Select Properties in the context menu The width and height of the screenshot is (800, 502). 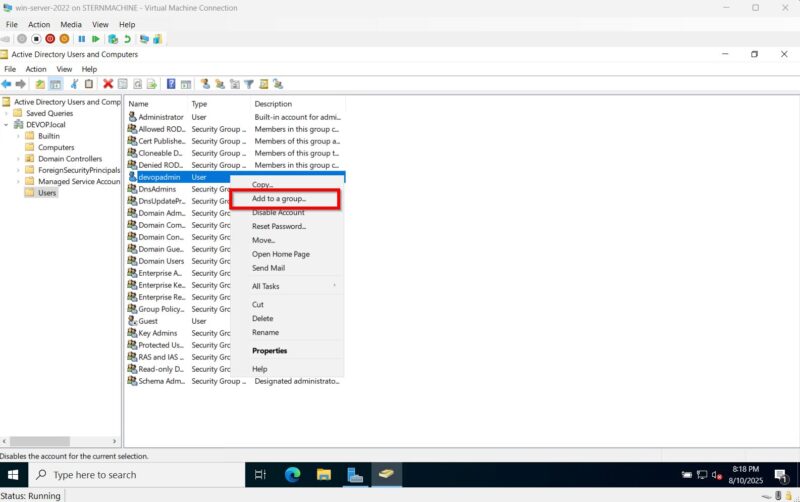[x=287, y=350]
